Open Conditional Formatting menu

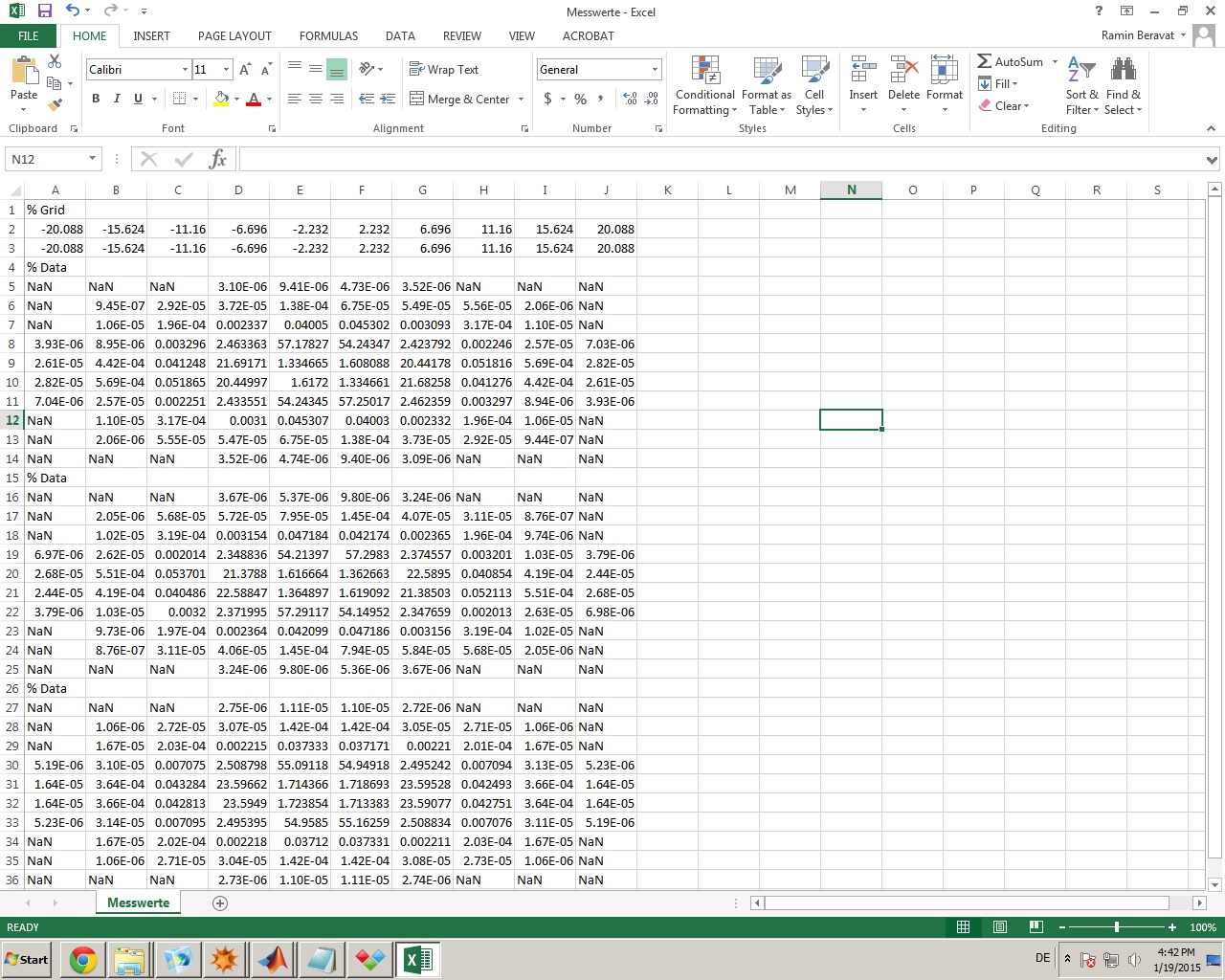click(704, 86)
